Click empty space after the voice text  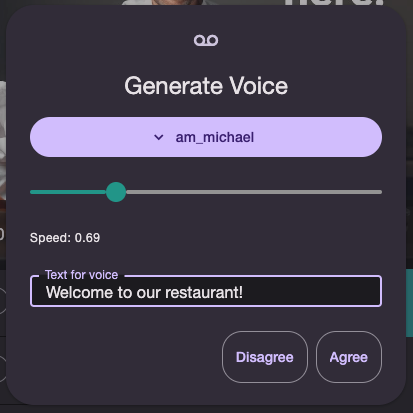pos(310,293)
